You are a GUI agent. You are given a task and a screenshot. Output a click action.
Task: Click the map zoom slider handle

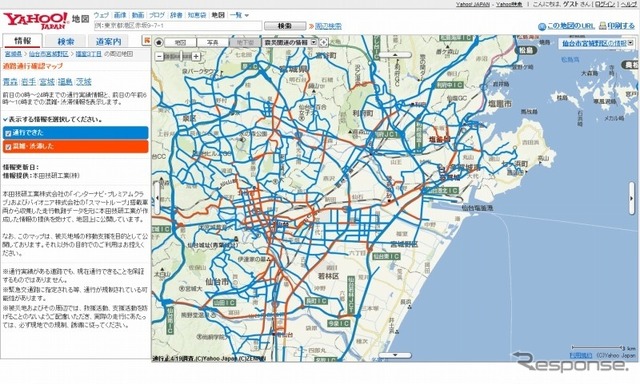tap(182, 56)
